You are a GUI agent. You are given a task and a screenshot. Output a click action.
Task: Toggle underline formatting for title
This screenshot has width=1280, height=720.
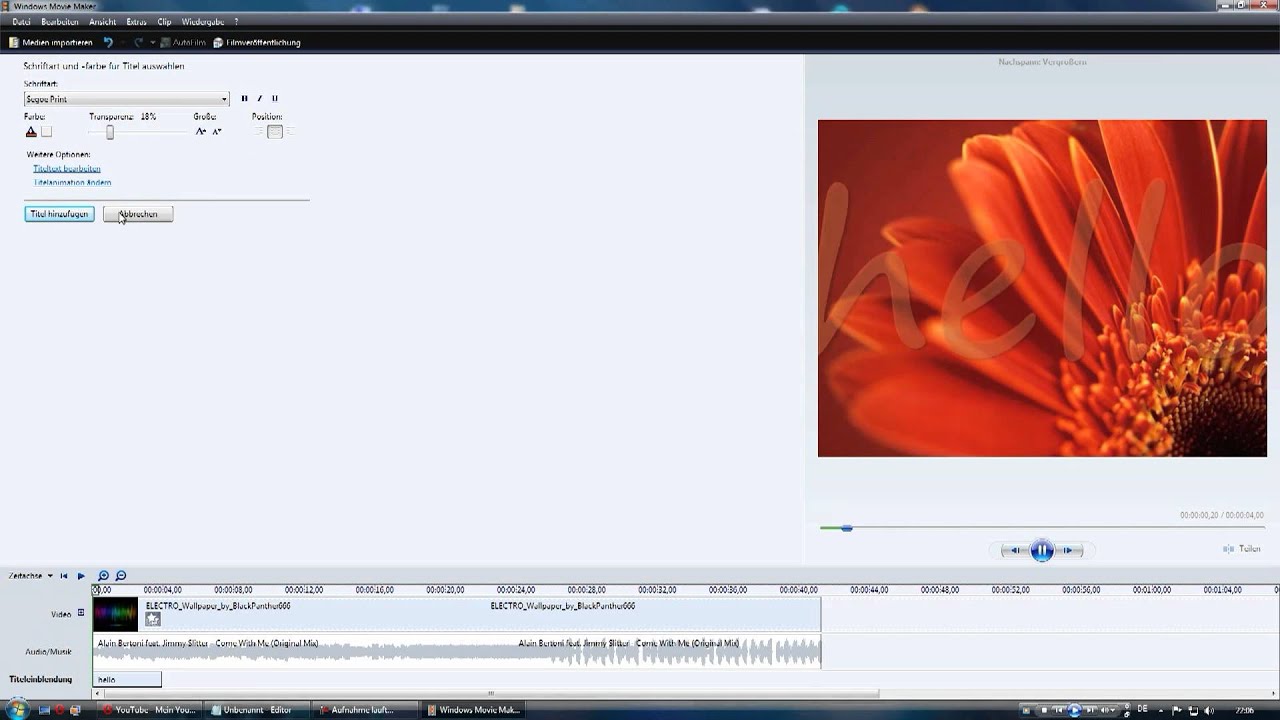pos(274,99)
